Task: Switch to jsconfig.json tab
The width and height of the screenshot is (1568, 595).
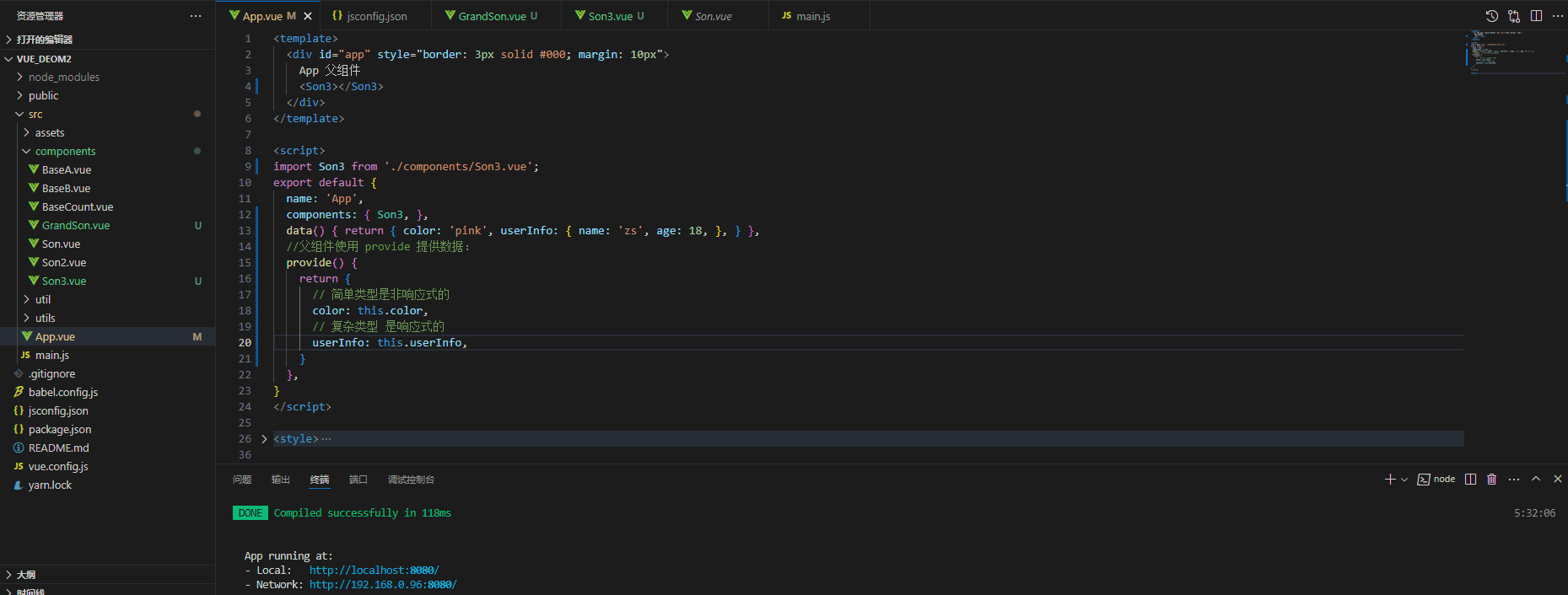Action: coord(376,16)
